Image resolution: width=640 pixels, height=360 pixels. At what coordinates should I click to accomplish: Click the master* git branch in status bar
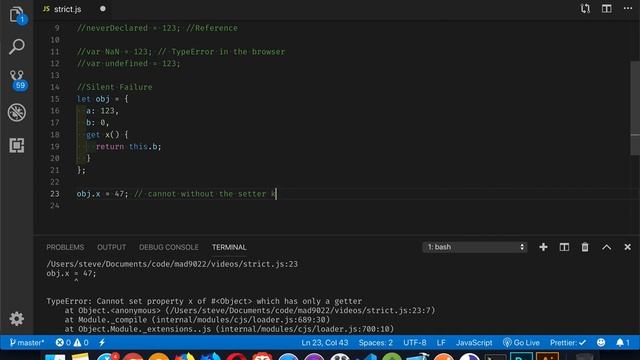27,342
